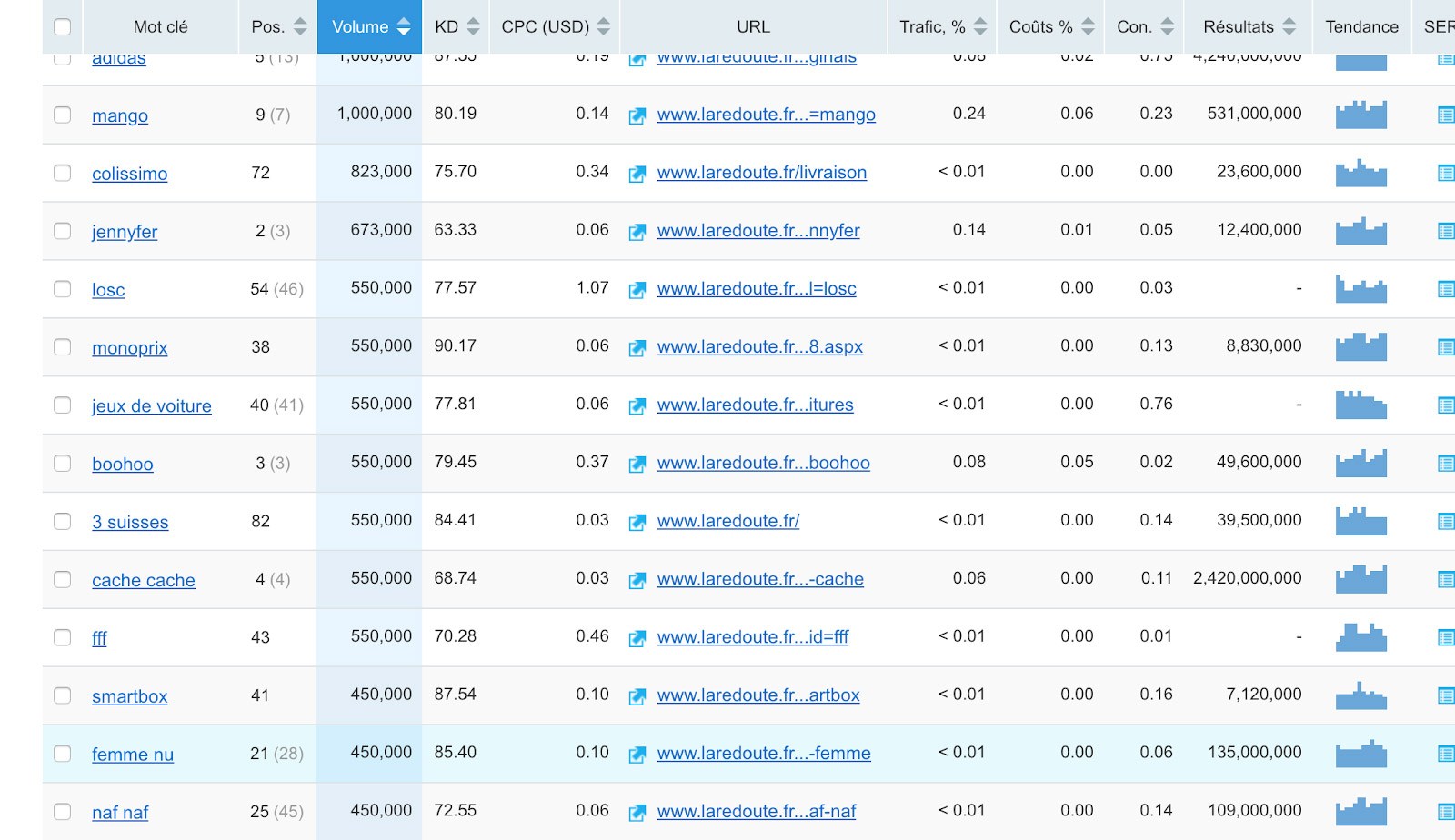The image size is (1455, 840).
Task: Select the 84.41 KD value
Action: [x=456, y=520]
